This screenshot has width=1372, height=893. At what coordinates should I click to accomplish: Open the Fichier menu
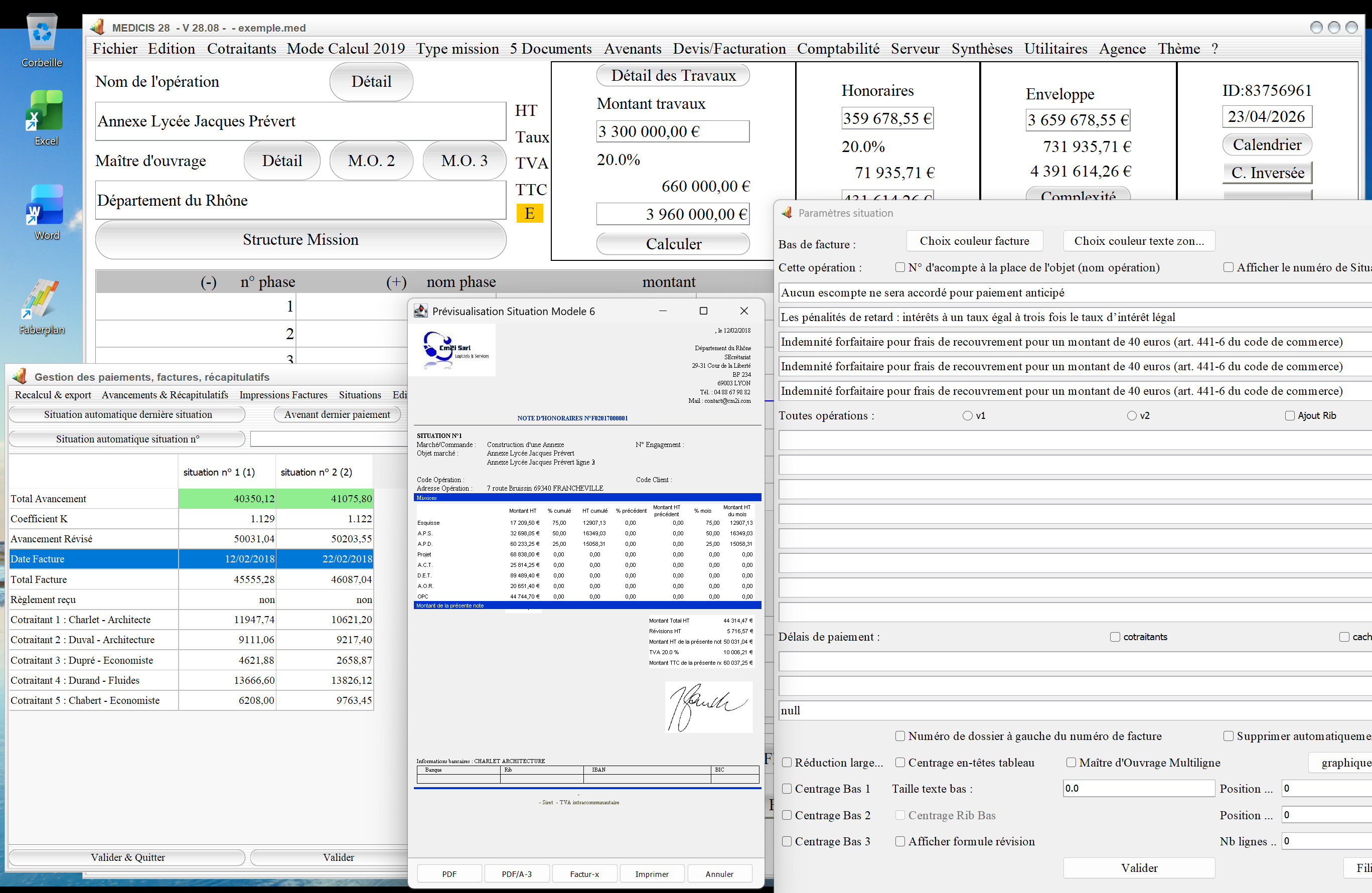[x=115, y=49]
